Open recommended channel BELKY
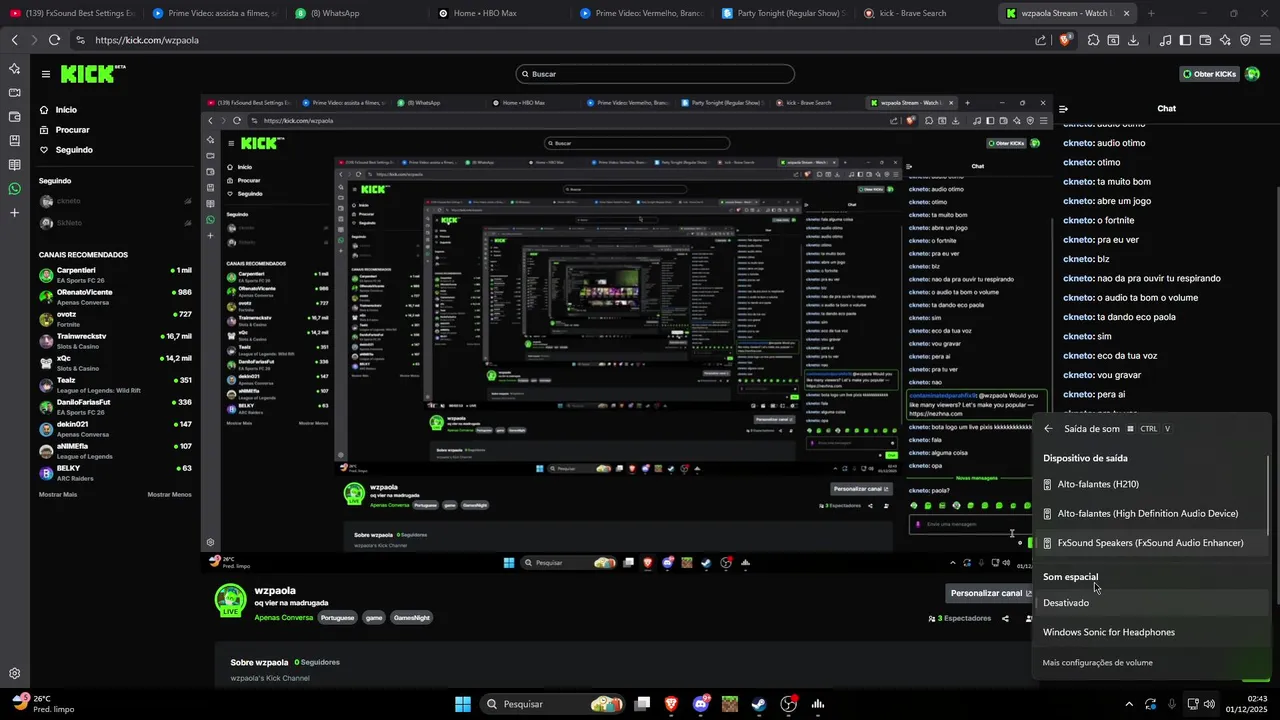The width and height of the screenshot is (1280, 720). pos(115,473)
